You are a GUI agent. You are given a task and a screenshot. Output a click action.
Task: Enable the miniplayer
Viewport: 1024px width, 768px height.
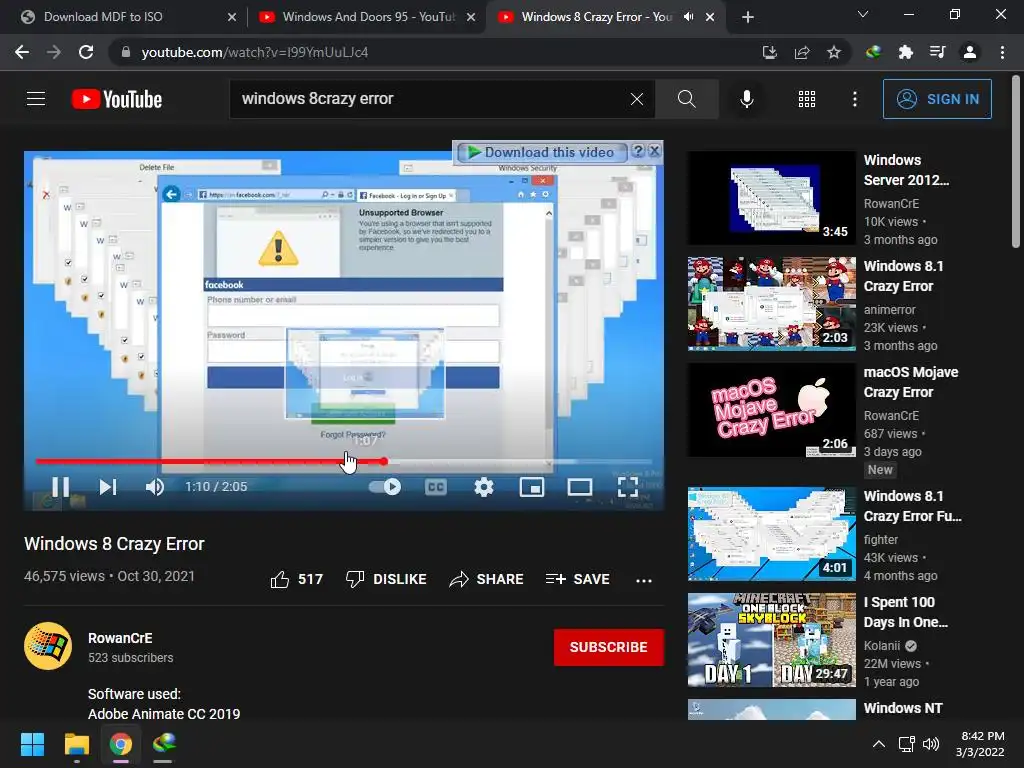click(x=532, y=487)
